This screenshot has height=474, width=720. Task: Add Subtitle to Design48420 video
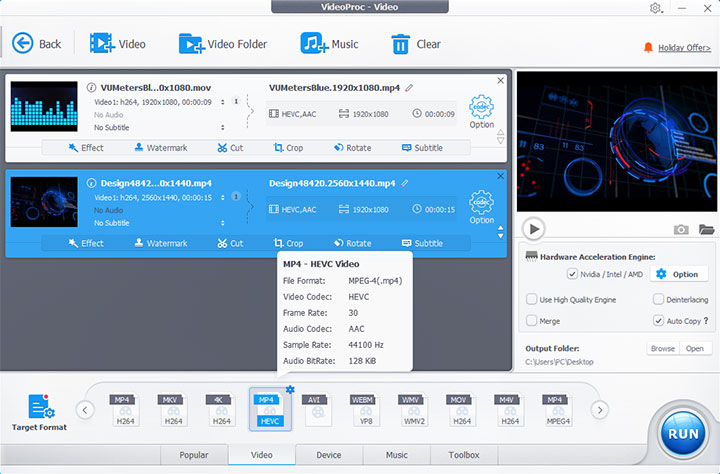[x=422, y=243]
